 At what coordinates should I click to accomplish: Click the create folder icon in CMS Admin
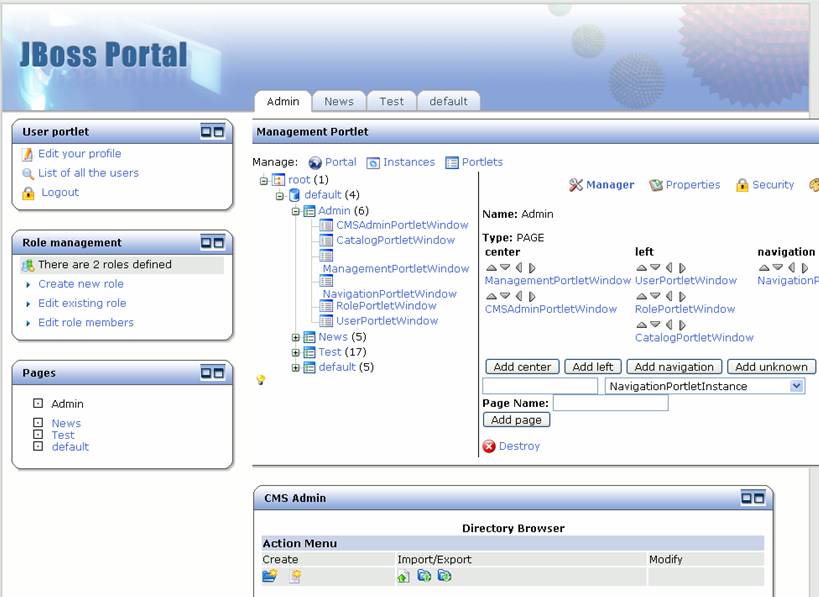(270, 576)
